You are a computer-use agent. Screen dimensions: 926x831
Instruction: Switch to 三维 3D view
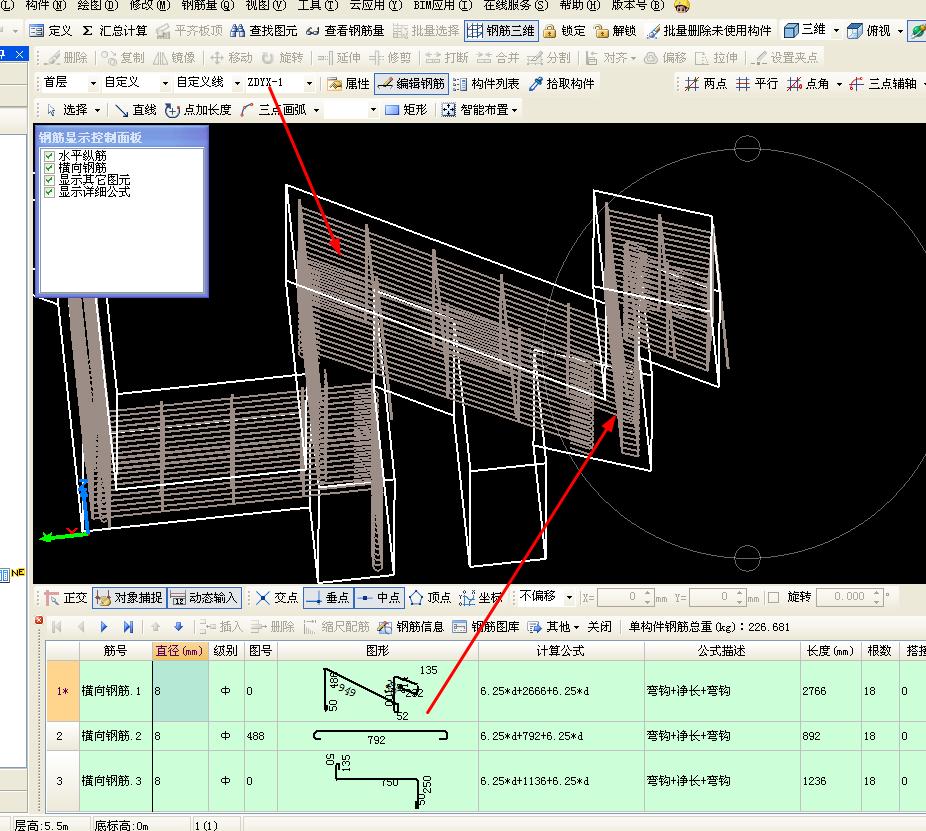tap(804, 30)
